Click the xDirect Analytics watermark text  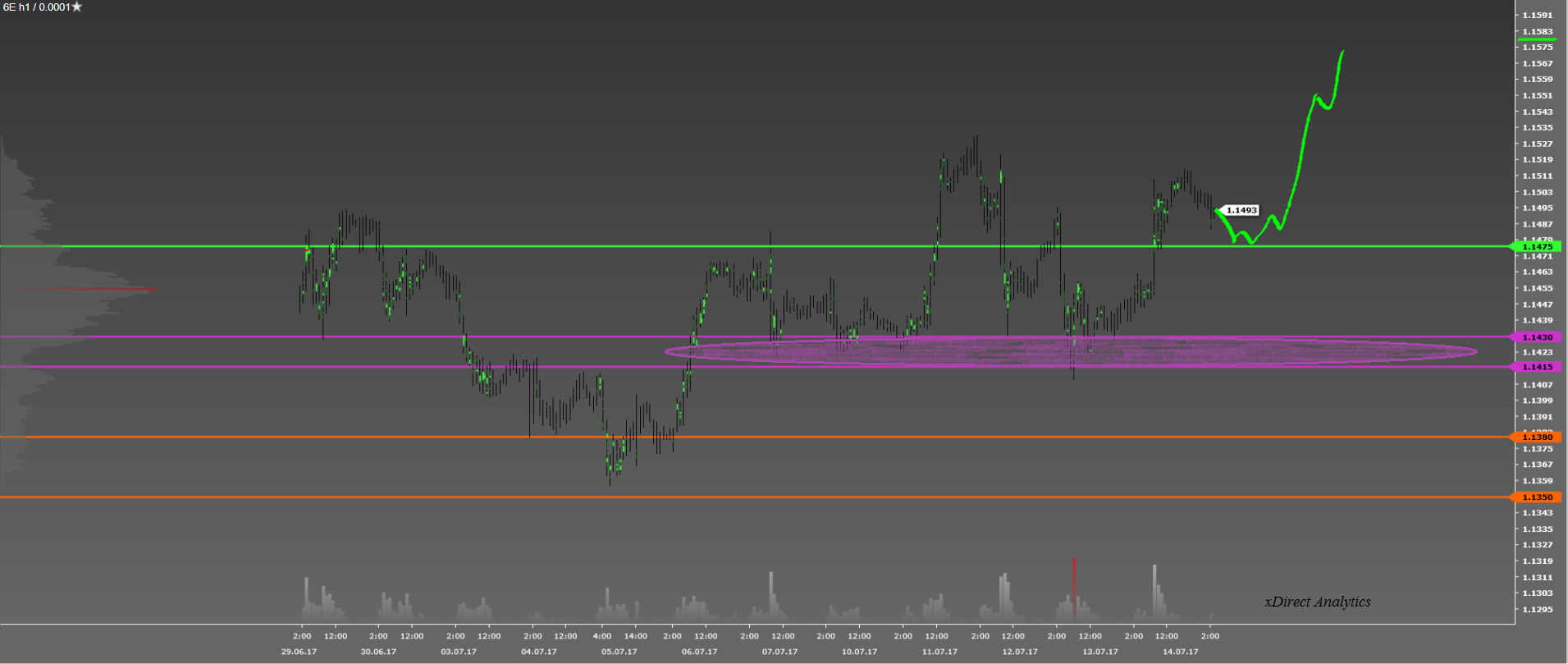(x=1317, y=602)
